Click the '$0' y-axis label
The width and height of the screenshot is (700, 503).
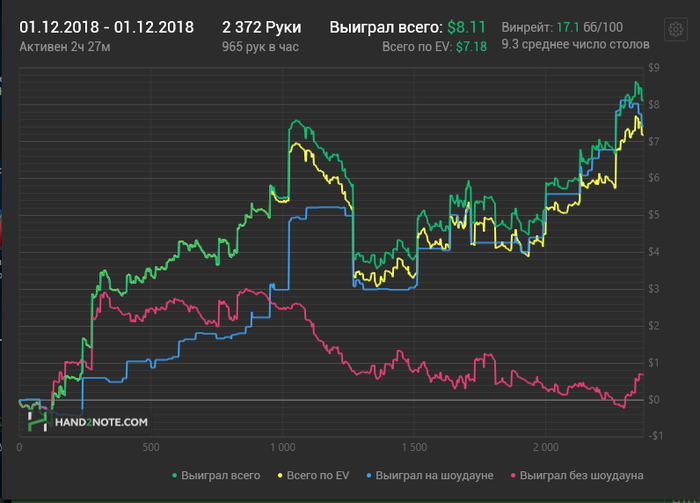click(x=654, y=399)
